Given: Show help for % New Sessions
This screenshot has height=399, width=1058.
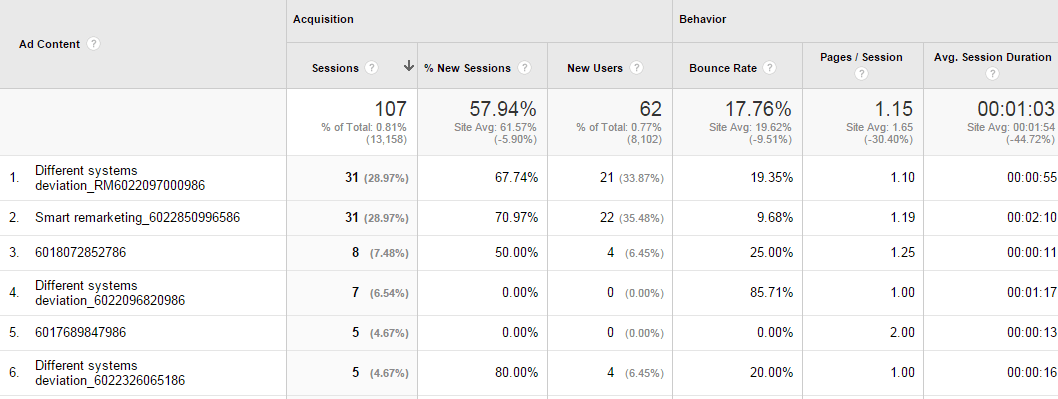Looking at the screenshot, I should coord(524,68).
